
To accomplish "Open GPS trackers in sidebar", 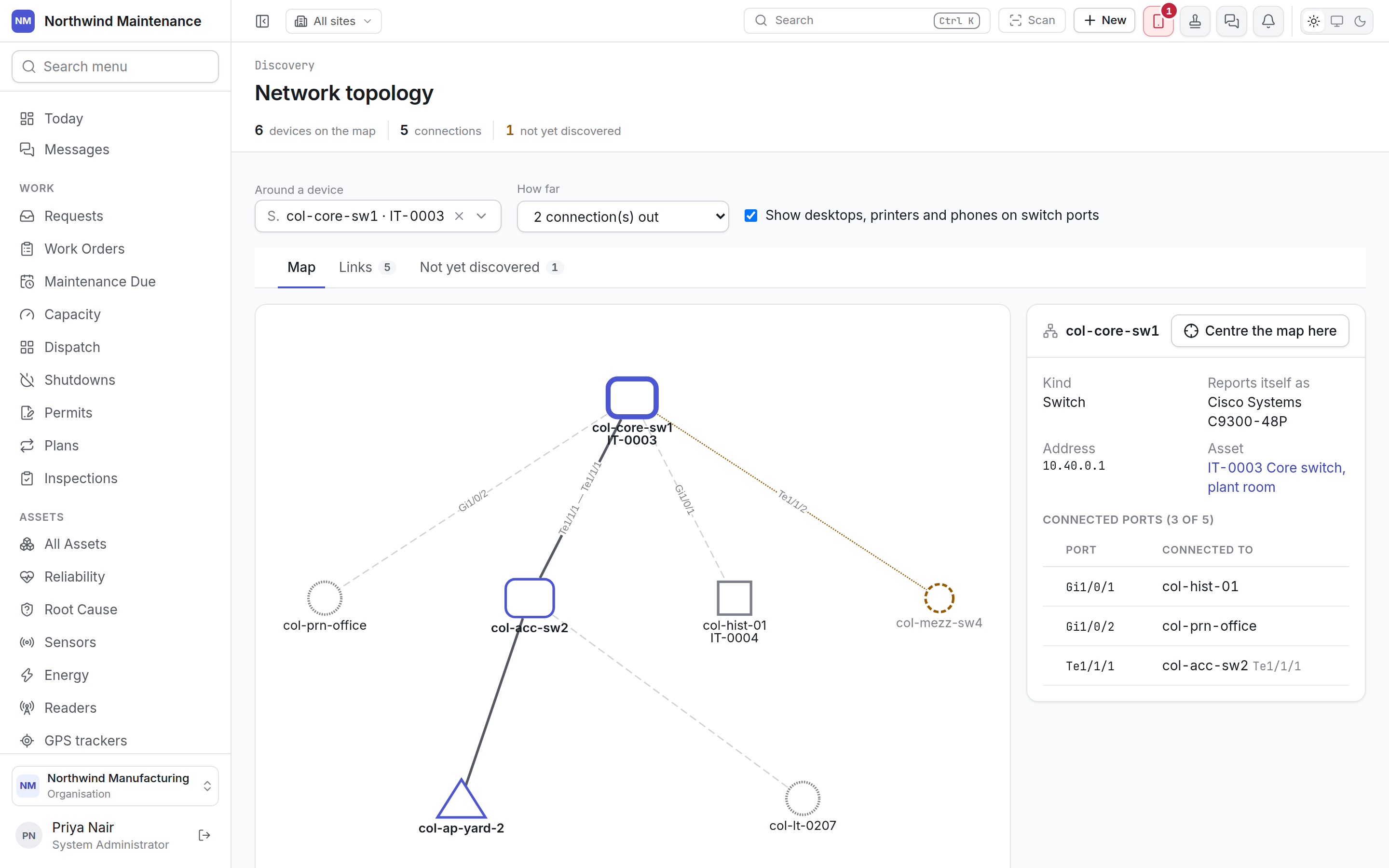I will click(115, 741).
